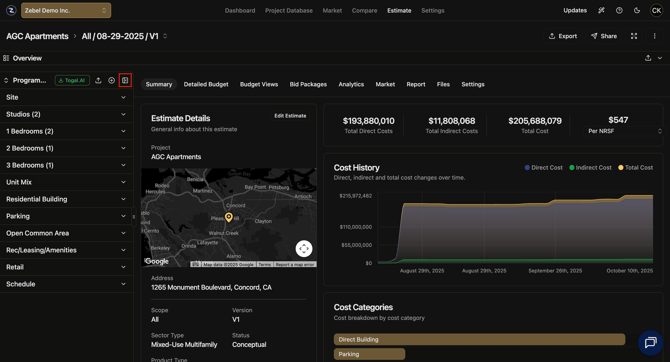The width and height of the screenshot is (670, 362).
Task: Expand the Parking section in sidebar
Action: pos(66,216)
